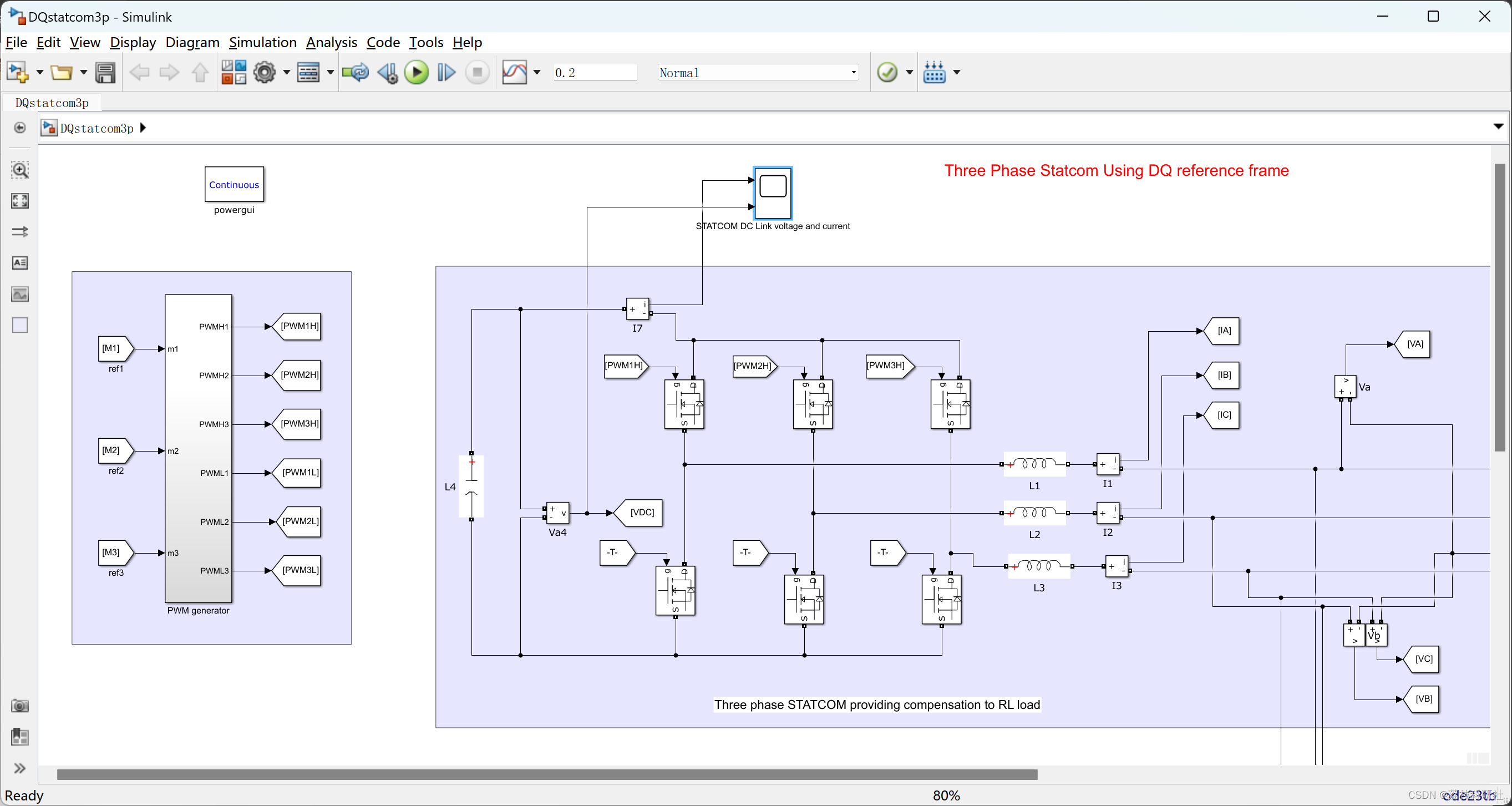Image resolution: width=1512 pixels, height=806 pixels.
Task: Click the Zoom In palette tool
Action: 20,170
